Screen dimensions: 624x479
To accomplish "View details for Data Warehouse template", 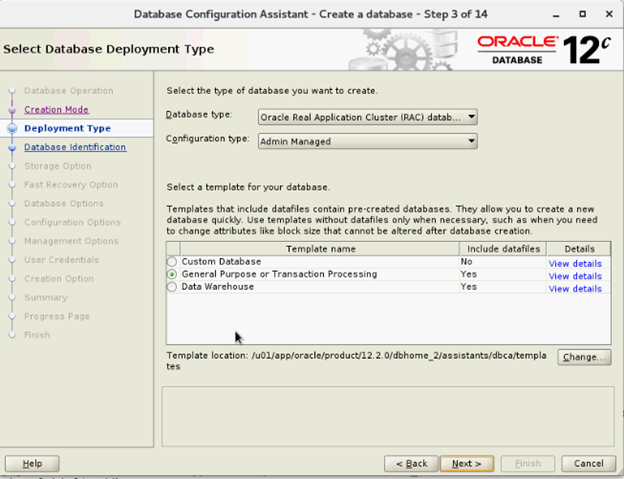I will coord(575,289).
